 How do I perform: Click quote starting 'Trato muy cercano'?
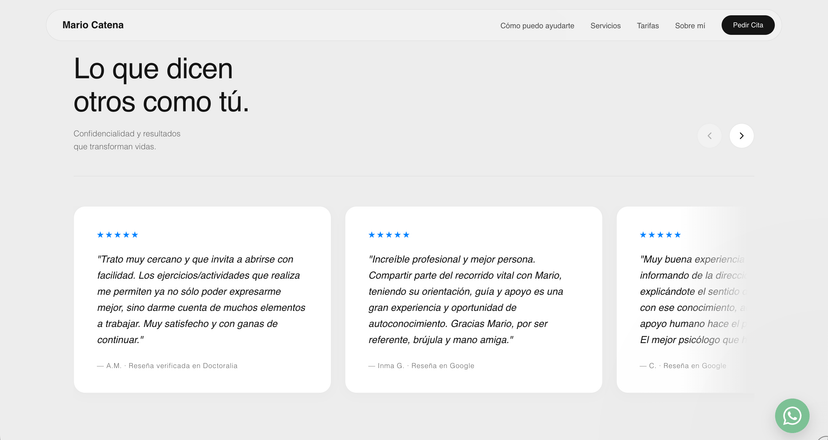(201, 299)
